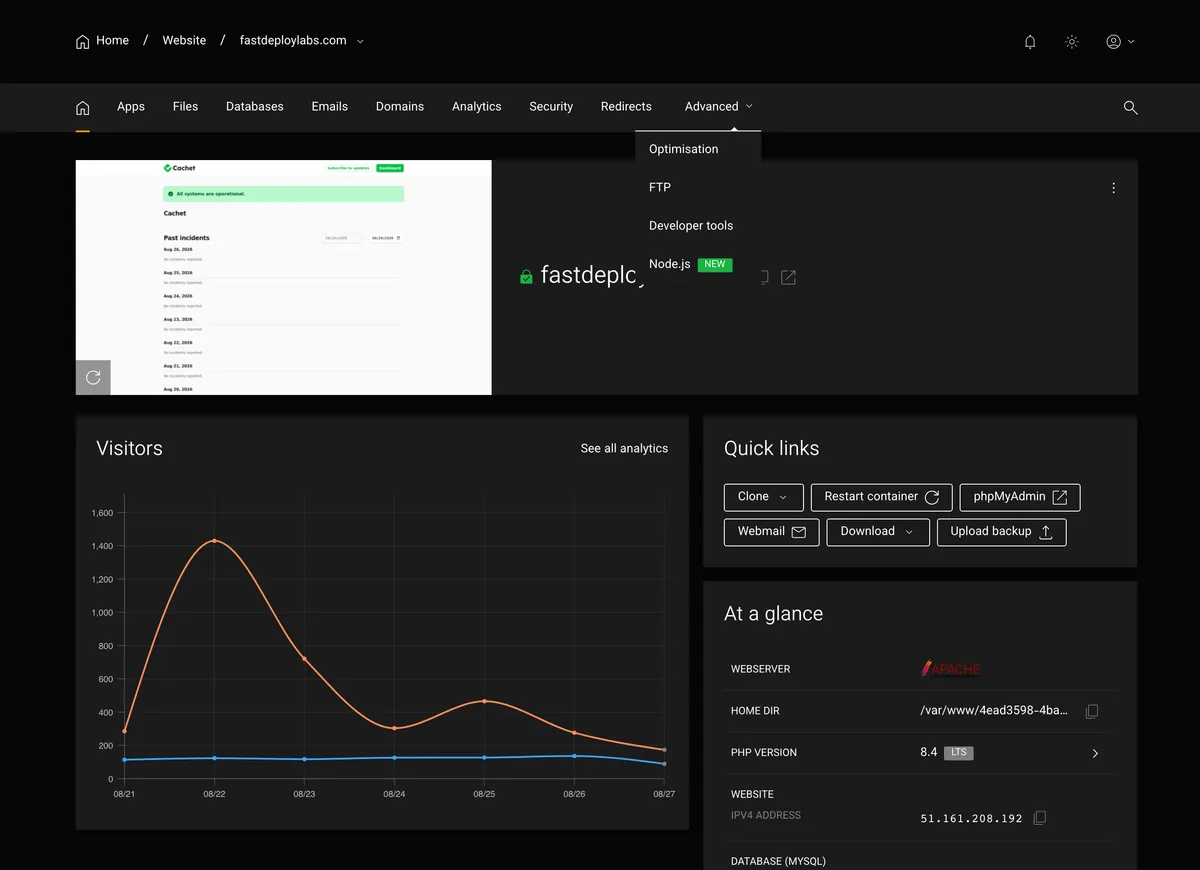Expand the fastdeploylabs.com breadcrumb dropdown

[360, 41]
